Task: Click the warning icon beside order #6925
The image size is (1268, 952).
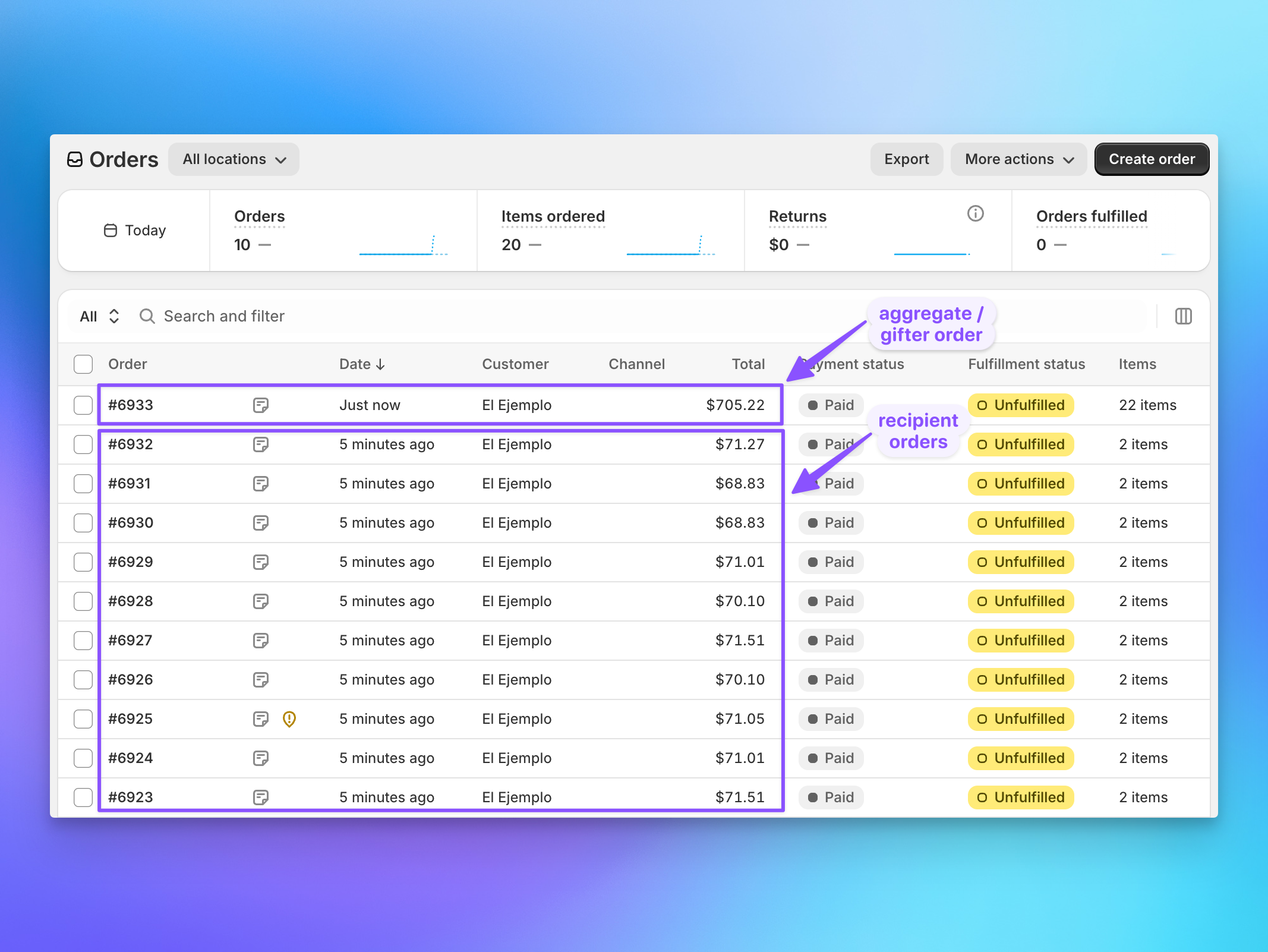Action: (289, 718)
